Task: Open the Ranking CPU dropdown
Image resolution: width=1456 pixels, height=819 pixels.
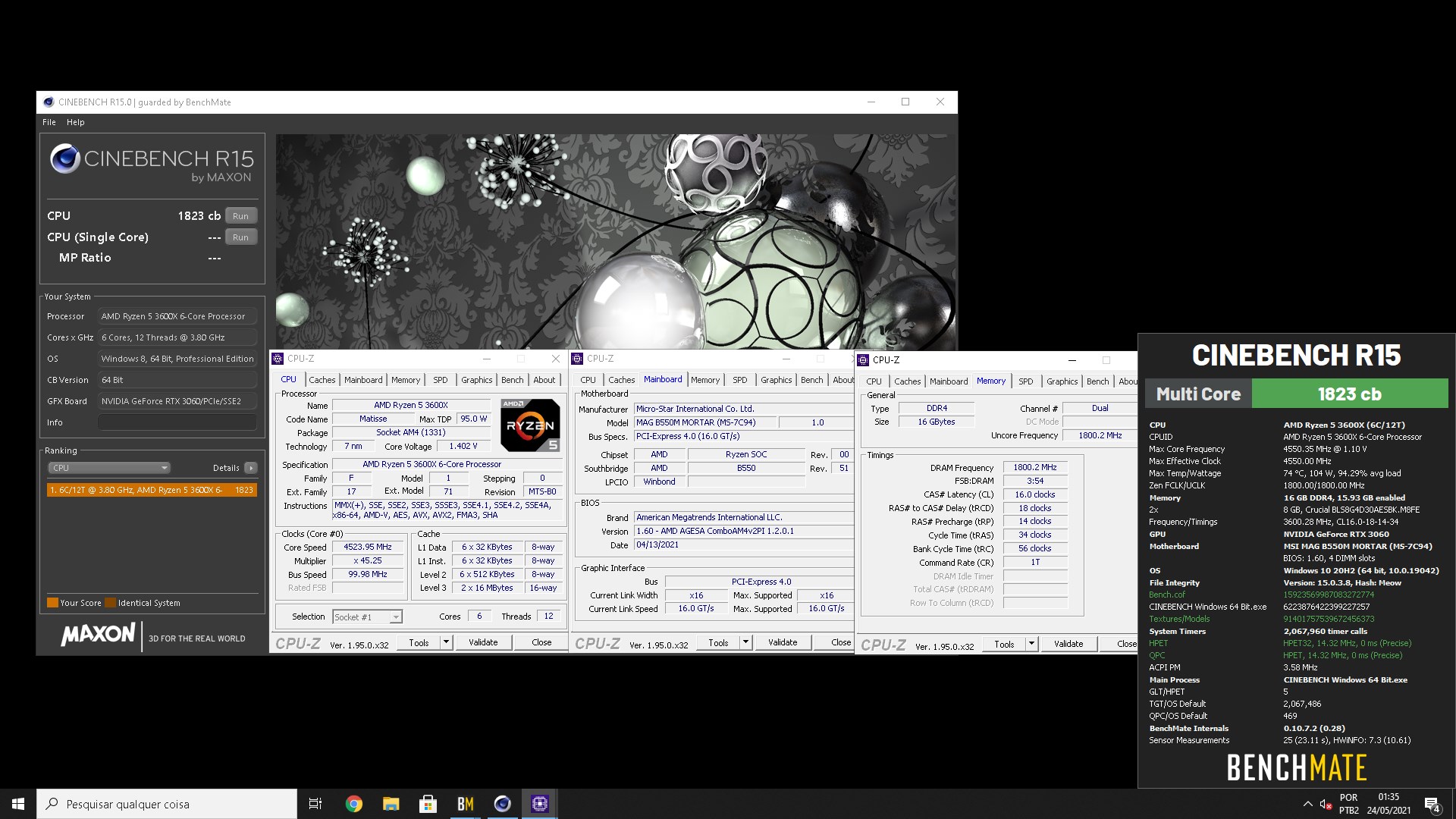Action: [109, 468]
